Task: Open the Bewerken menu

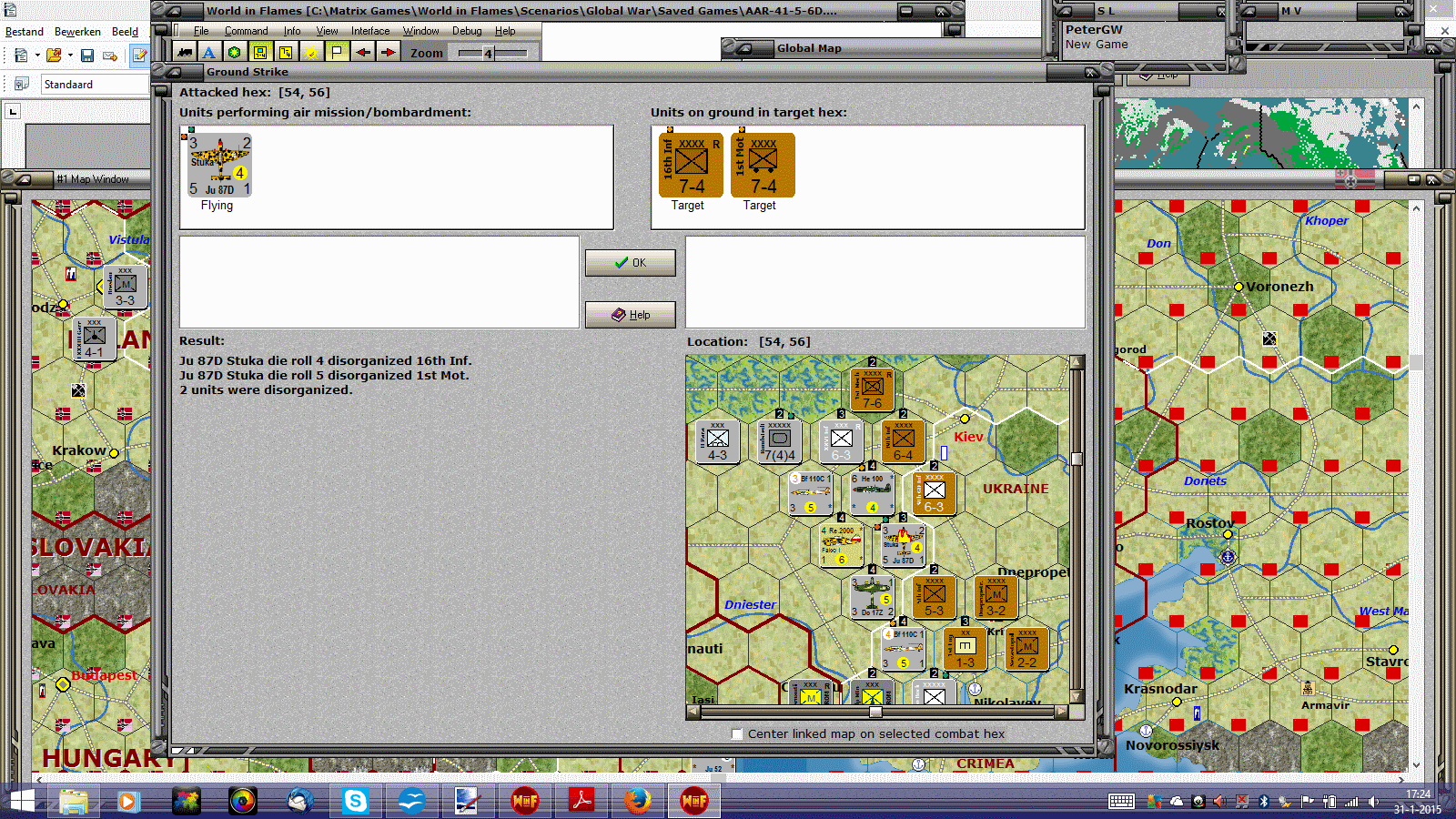Action: [x=77, y=32]
